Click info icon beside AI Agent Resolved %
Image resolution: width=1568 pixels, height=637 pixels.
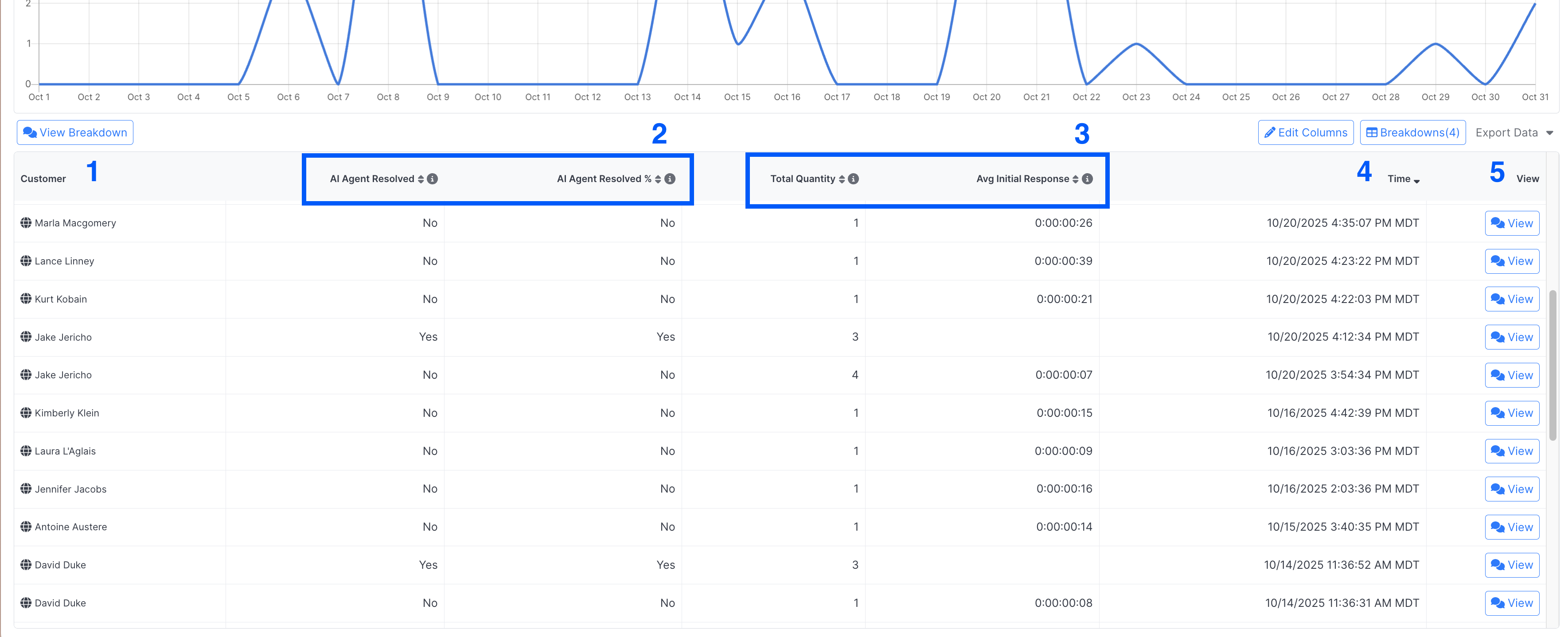(x=670, y=179)
